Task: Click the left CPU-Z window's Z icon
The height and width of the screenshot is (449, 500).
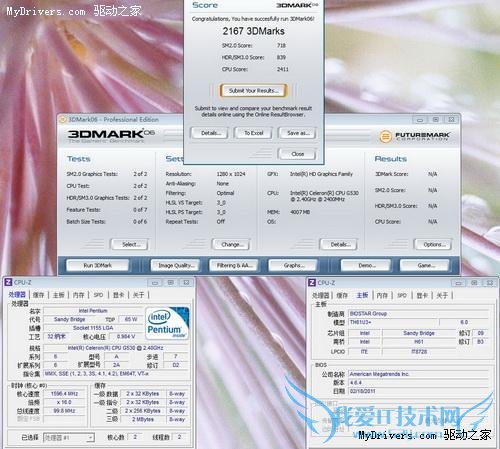Action: (x=8, y=282)
